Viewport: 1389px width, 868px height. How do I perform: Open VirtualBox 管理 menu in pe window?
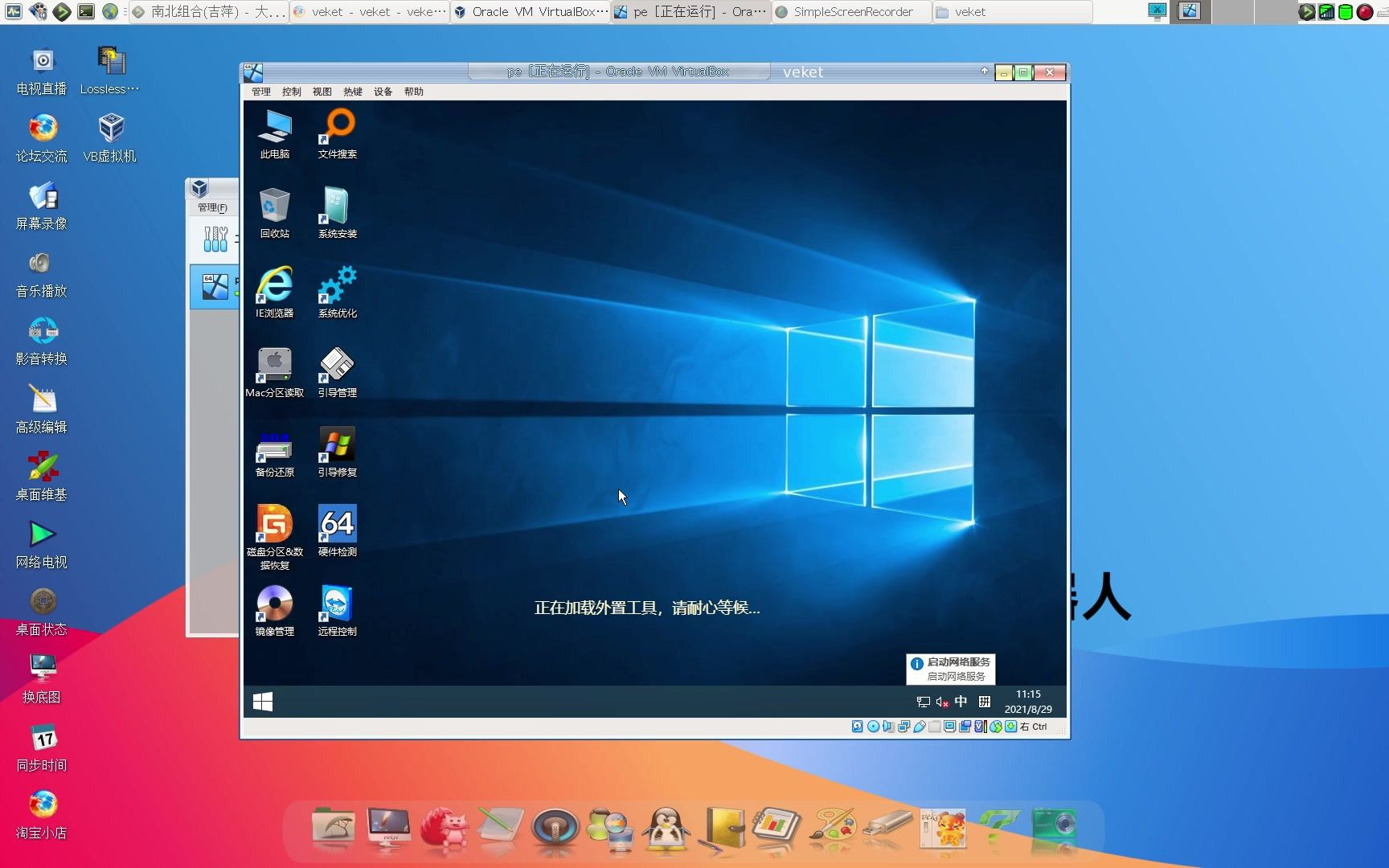[x=261, y=92]
